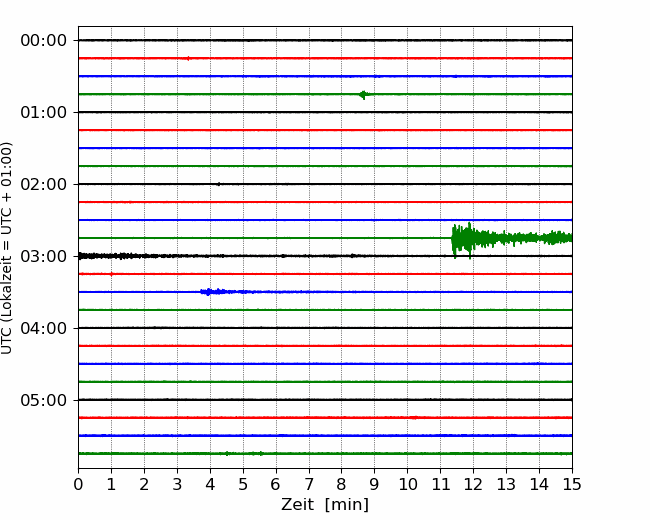Viewport: 650px width, 520px height.
Task: Click the 00:00 y-axis tick label
Action: point(43,40)
